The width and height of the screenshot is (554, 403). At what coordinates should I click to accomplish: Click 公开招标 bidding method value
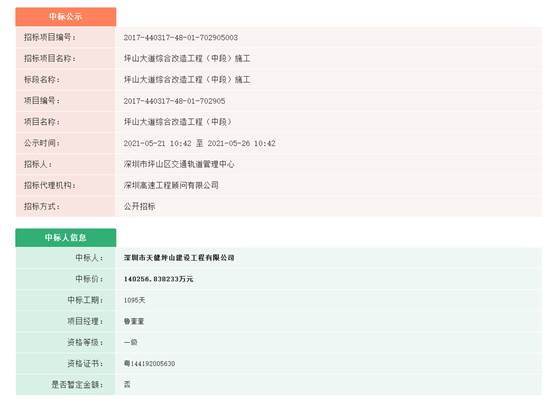point(139,206)
